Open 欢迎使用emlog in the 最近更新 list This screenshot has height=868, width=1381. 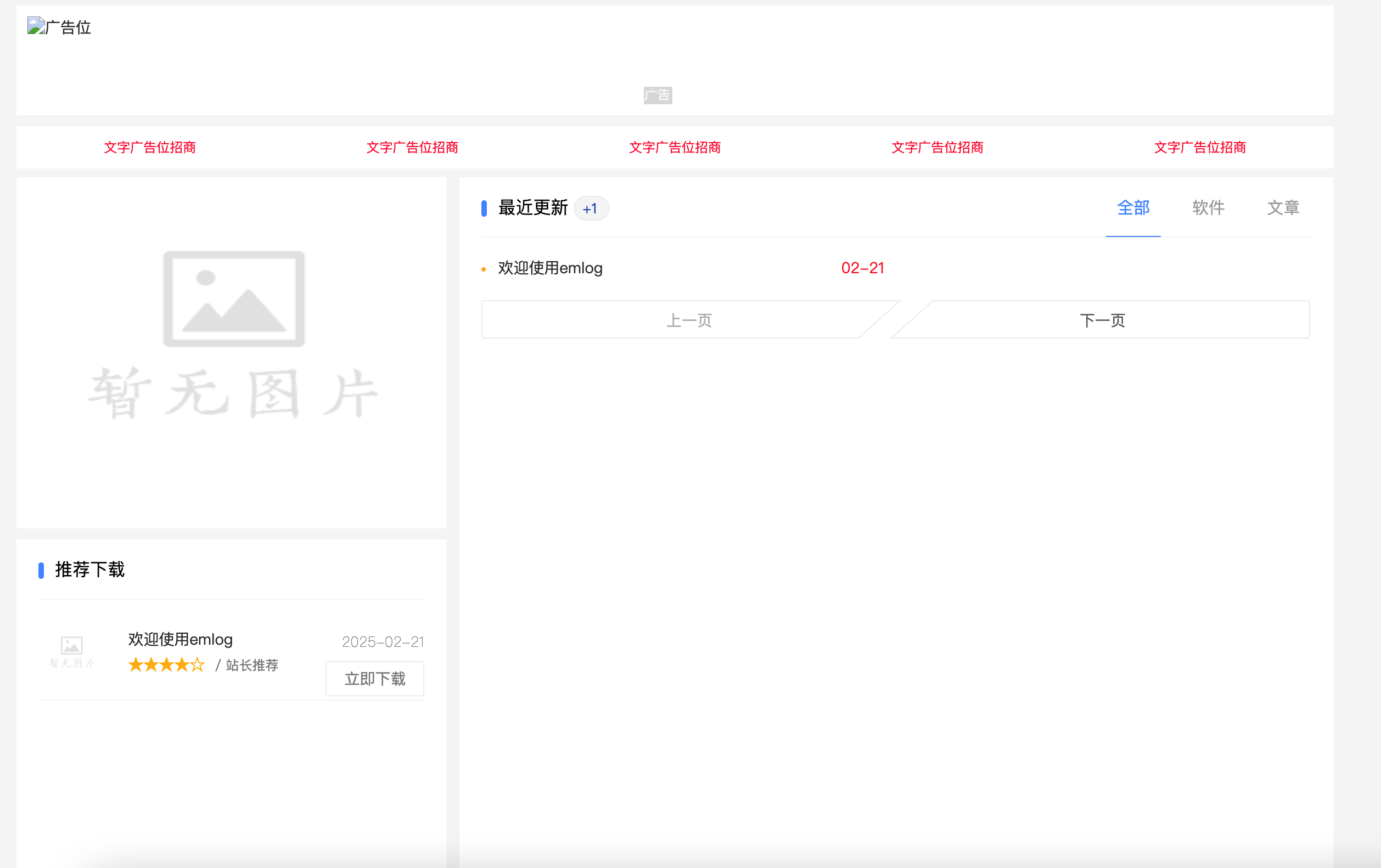point(550,268)
